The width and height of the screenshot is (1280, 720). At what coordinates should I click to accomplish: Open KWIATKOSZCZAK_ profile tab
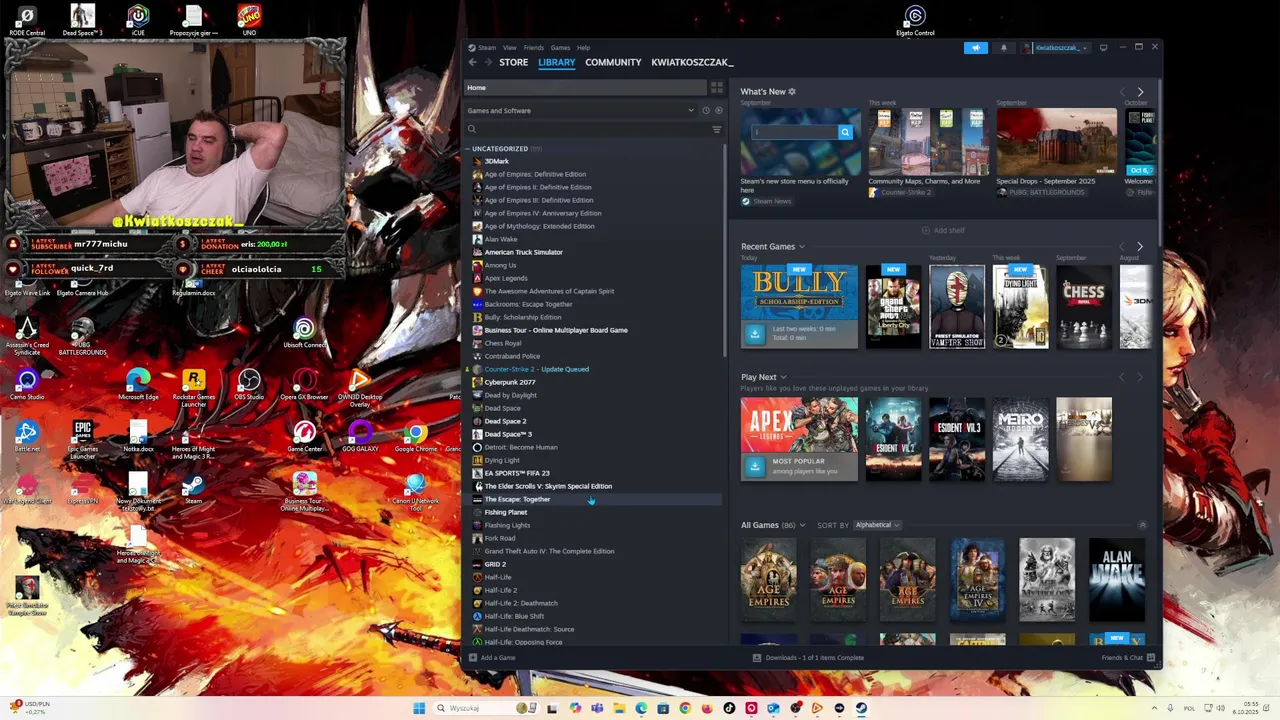click(x=692, y=62)
